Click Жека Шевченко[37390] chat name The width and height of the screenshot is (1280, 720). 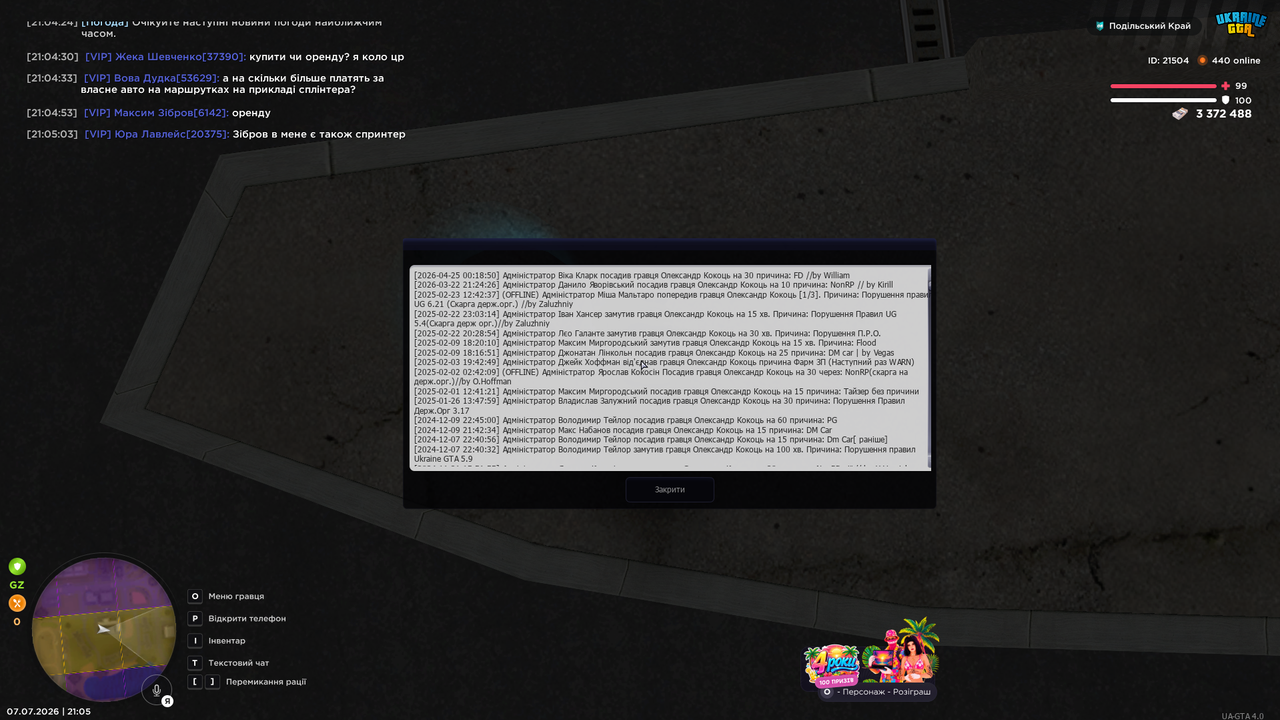point(180,57)
